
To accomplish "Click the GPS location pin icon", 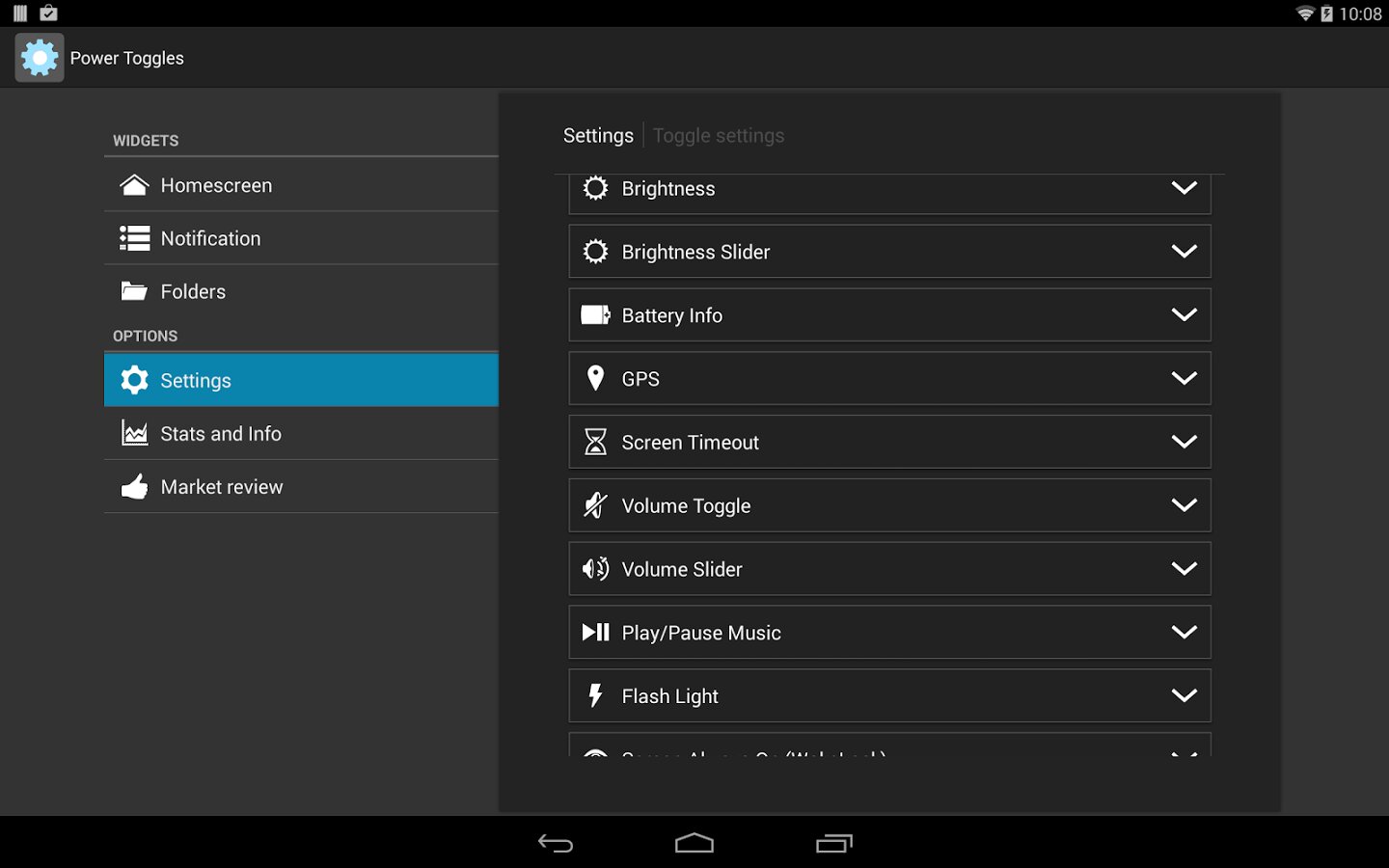I will [595, 378].
